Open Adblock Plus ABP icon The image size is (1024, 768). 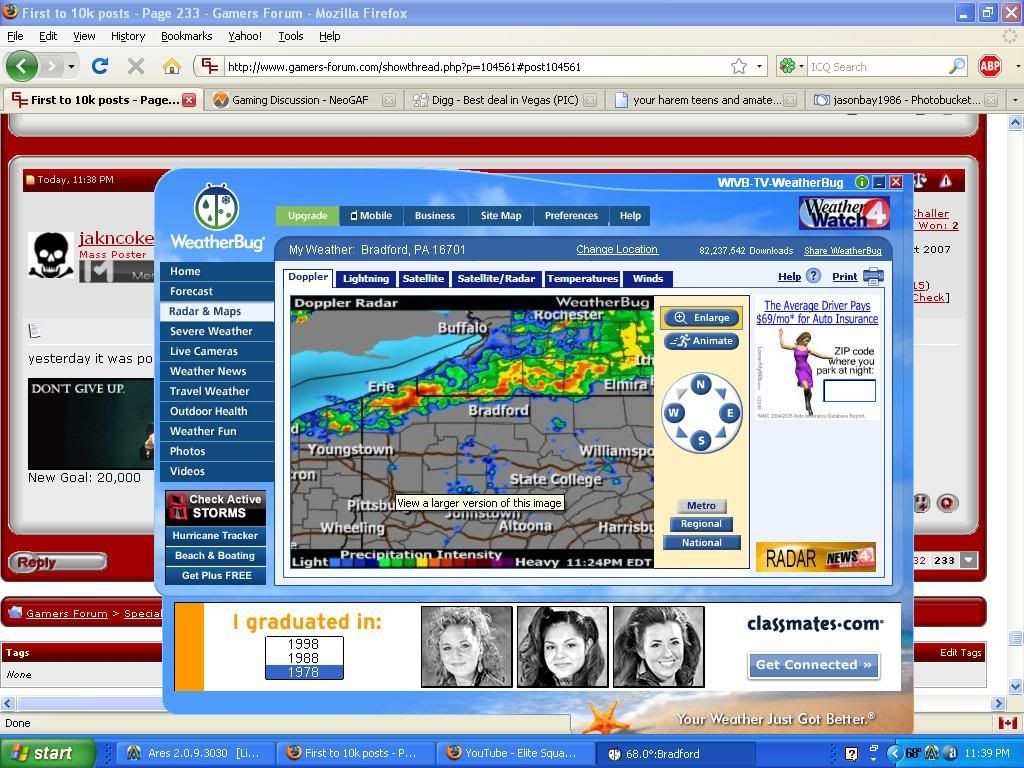pos(989,66)
